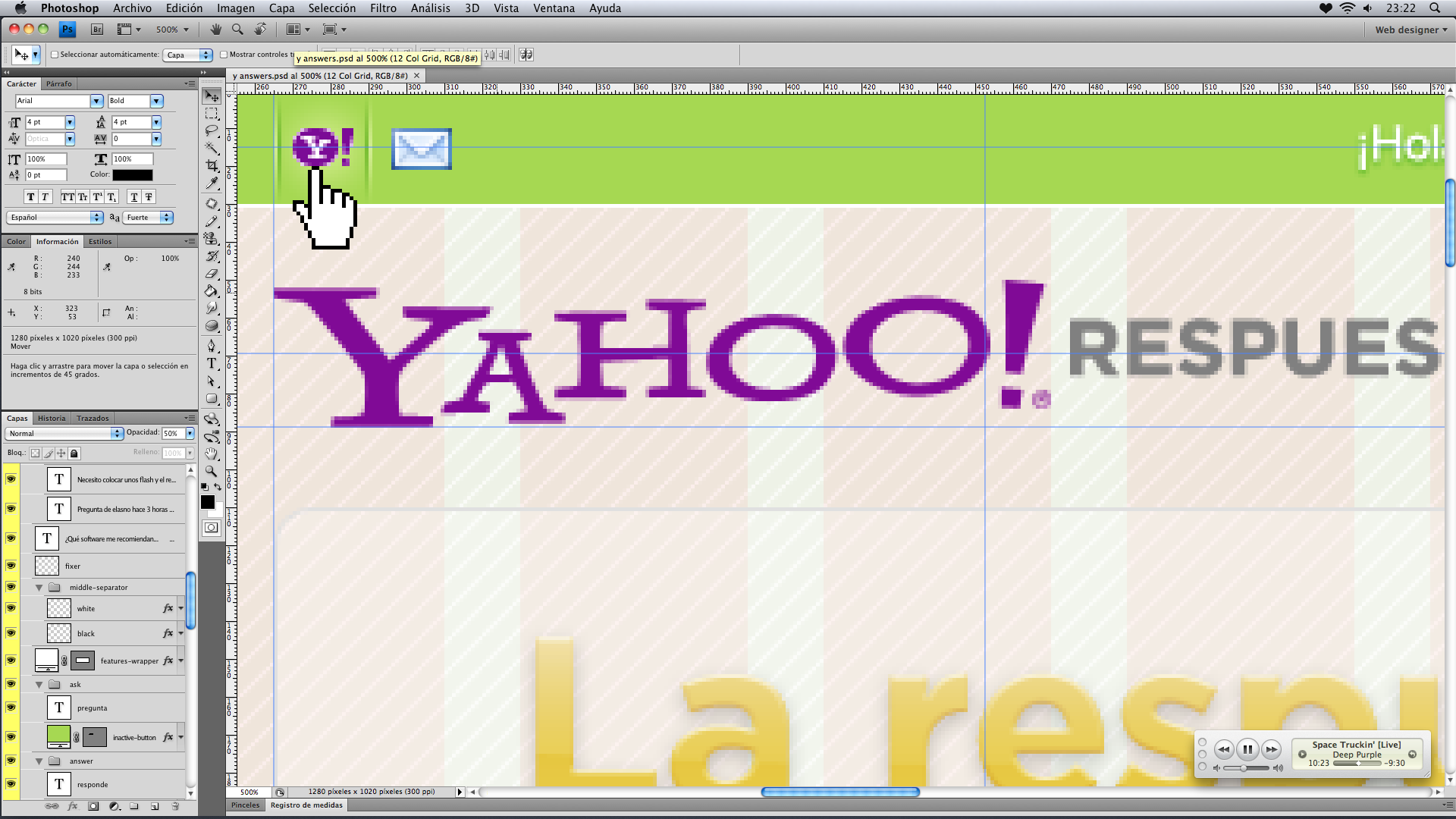This screenshot has width=1456, height=819.
Task: Select the Type tool in the toolbox
Action: (212, 363)
